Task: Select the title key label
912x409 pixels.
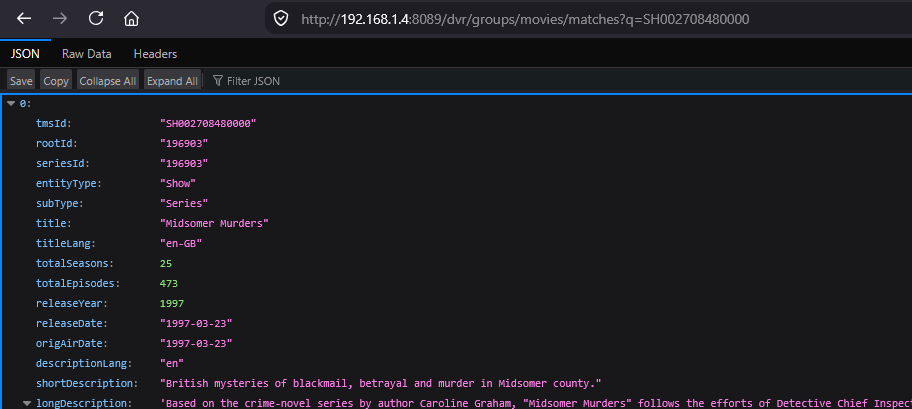Action: [54, 223]
